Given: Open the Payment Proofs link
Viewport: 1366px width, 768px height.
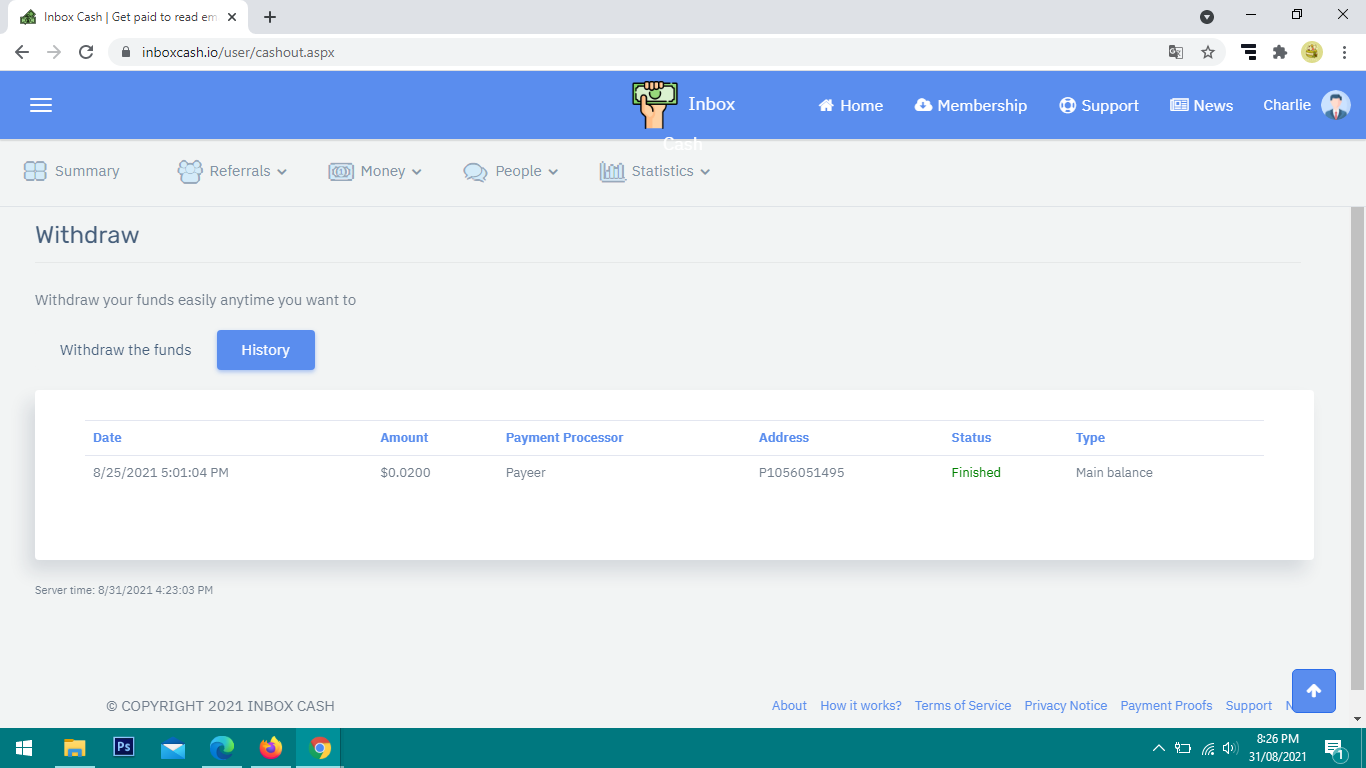Looking at the screenshot, I should (1166, 705).
